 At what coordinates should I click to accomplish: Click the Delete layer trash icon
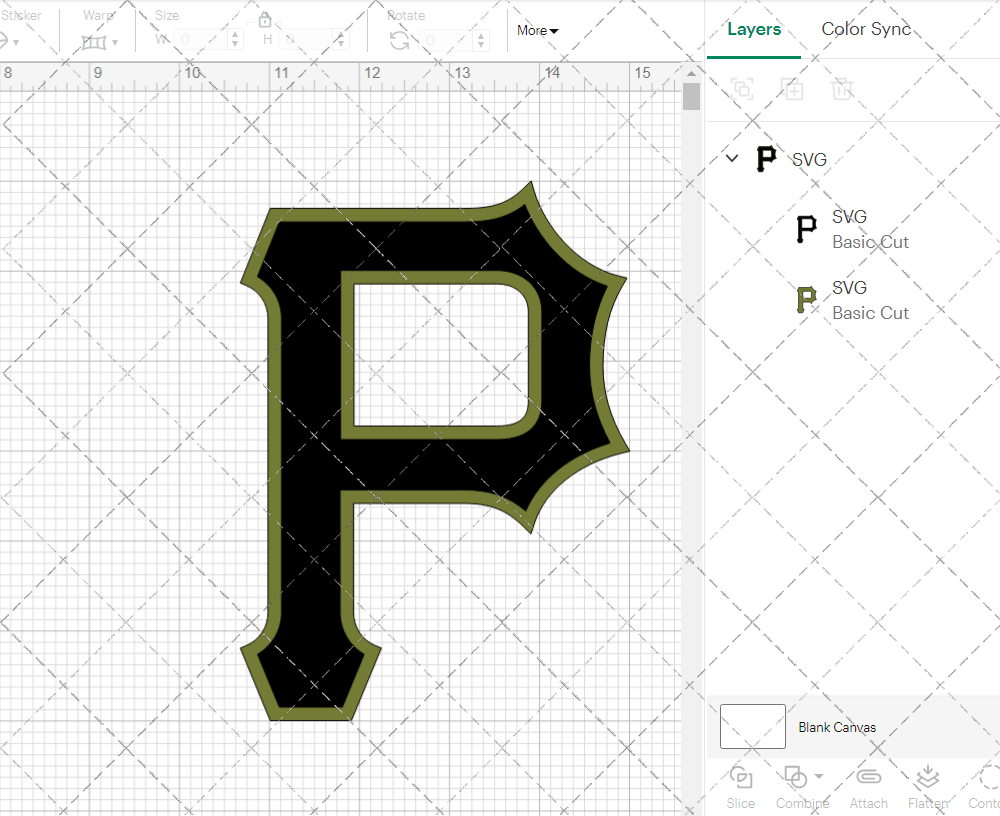click(842, 89)
